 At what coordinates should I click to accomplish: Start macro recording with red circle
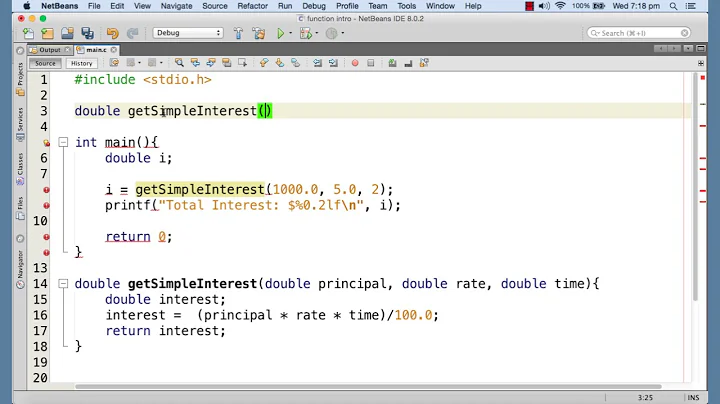point(355,63)
